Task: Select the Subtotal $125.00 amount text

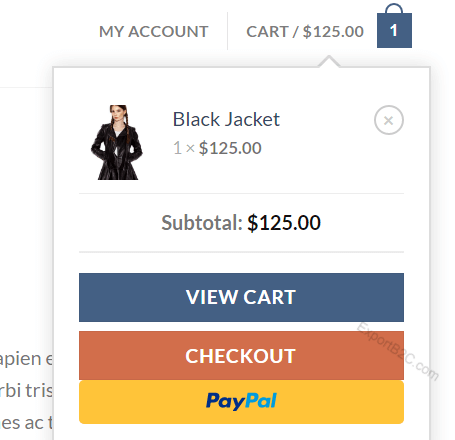Action: 284,222
